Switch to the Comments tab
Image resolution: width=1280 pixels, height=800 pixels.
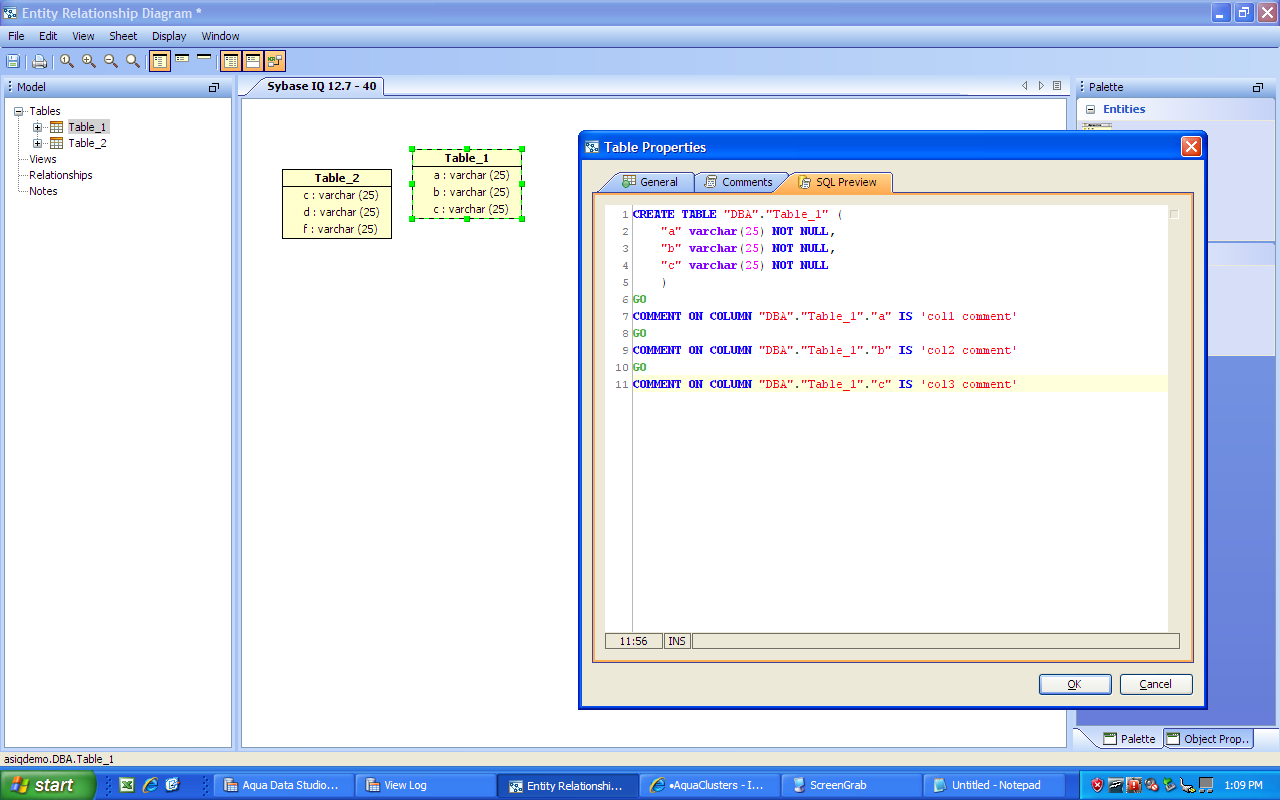coord(738,182)
